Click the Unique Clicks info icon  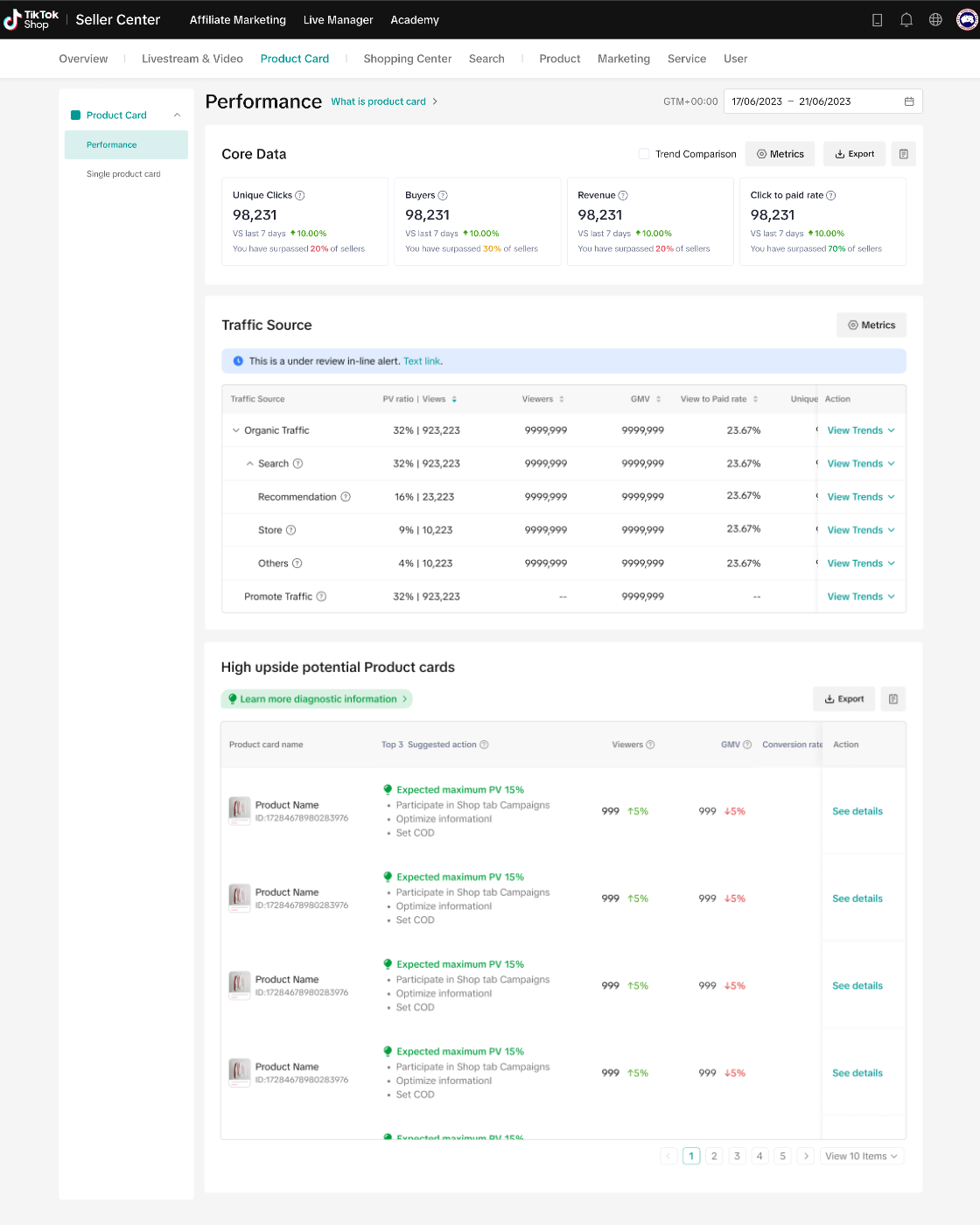pyautogui.click(x=300, y=196)
